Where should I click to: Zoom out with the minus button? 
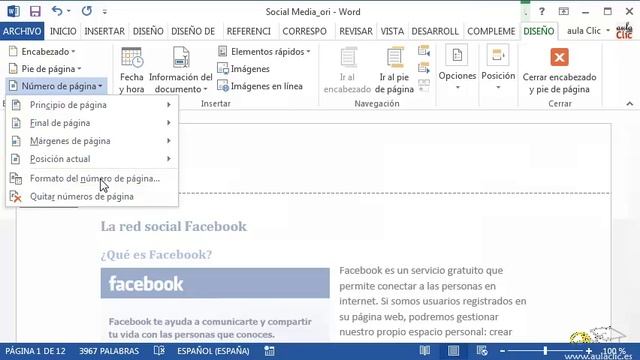coord(502,351)
